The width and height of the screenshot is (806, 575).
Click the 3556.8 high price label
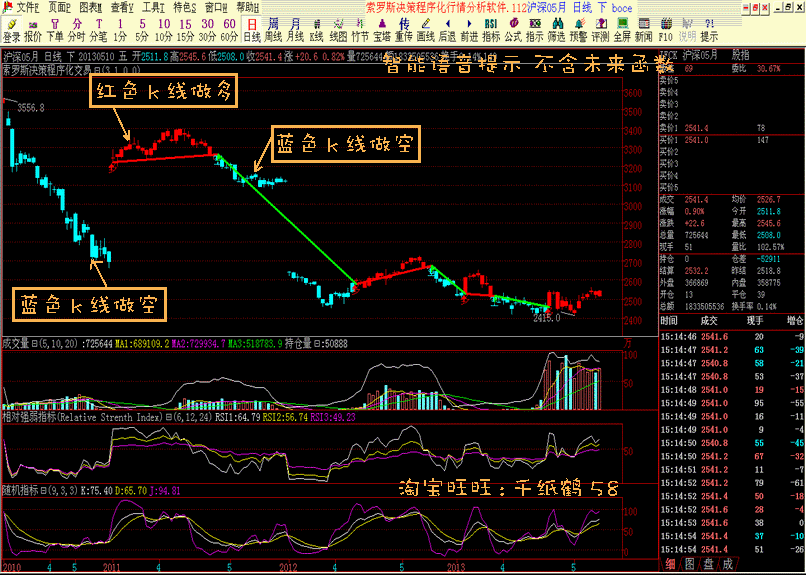(31, 108)
